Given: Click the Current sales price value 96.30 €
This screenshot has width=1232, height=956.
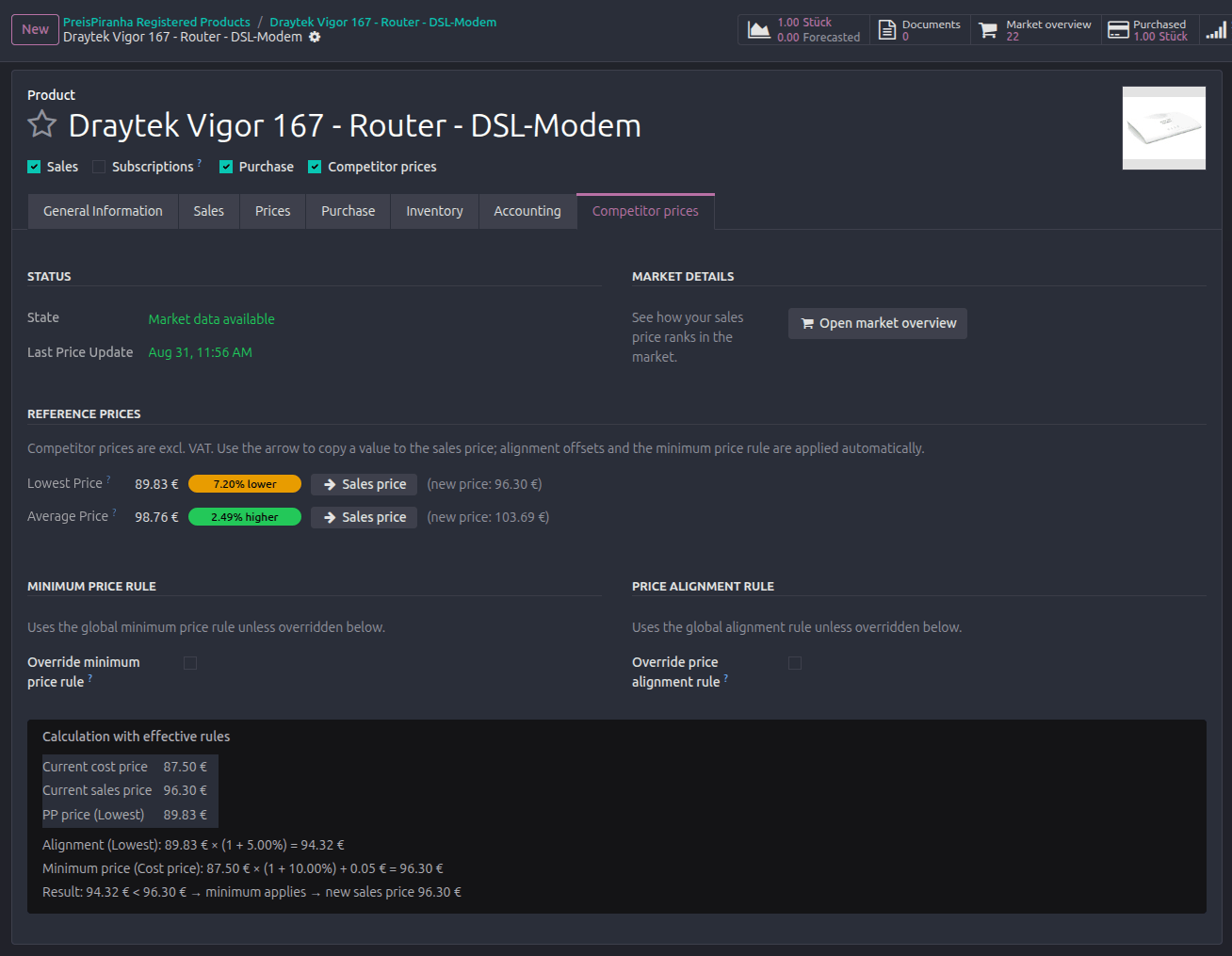Looking at the screenshot, I should [186, 790].
